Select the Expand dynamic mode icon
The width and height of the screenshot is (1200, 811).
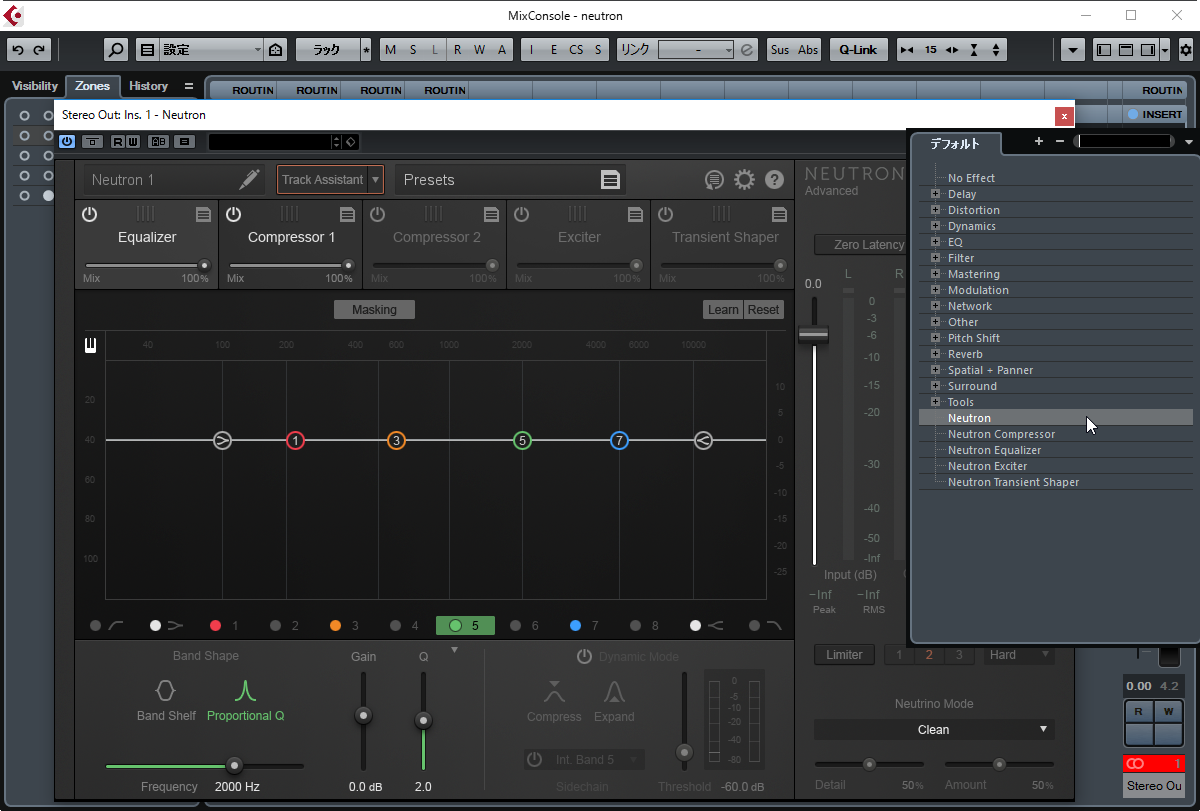click(x=614, y=691)
